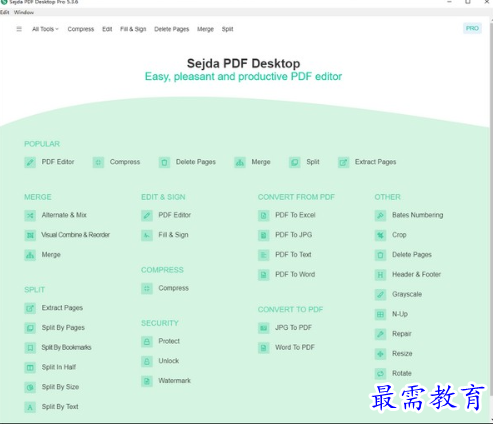Click the Split icon under Popular
The width and height of the screenshot is (493, 429).
point(295,162)
